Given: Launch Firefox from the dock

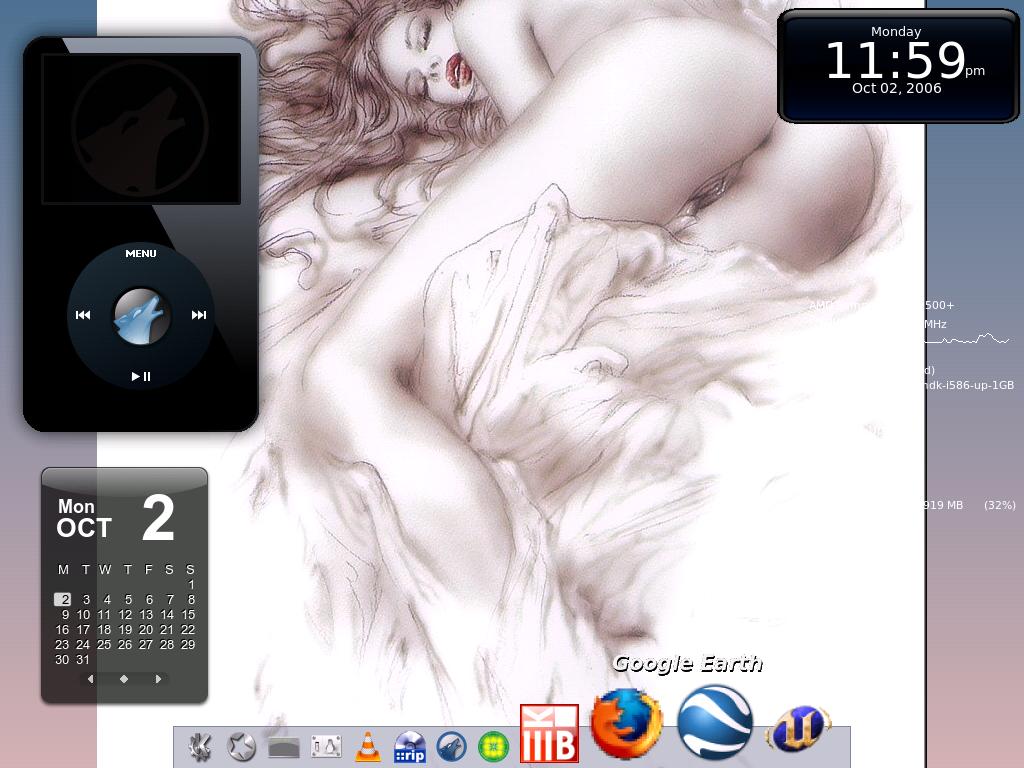Looking at the screenshot, I should 626,724.
